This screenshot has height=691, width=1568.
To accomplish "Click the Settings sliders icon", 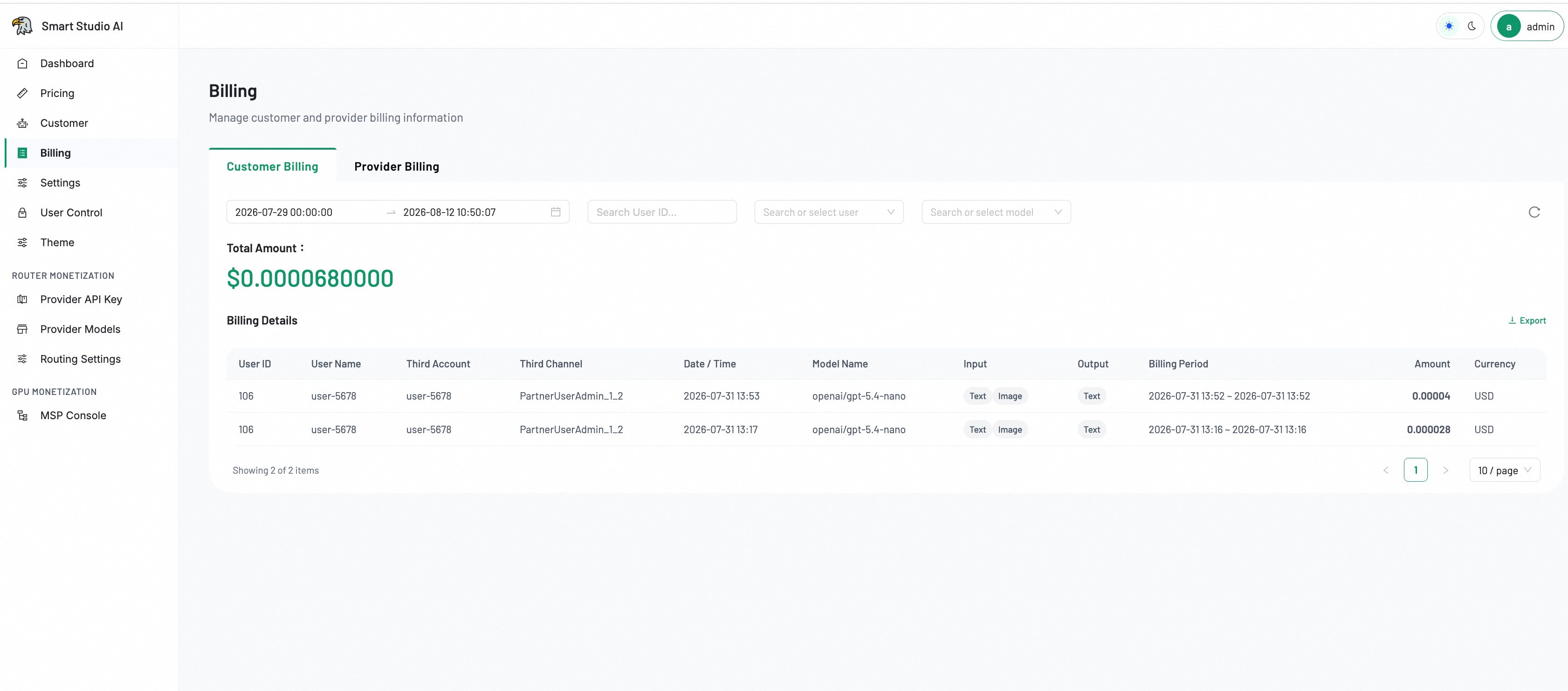I will coord(22,183).
